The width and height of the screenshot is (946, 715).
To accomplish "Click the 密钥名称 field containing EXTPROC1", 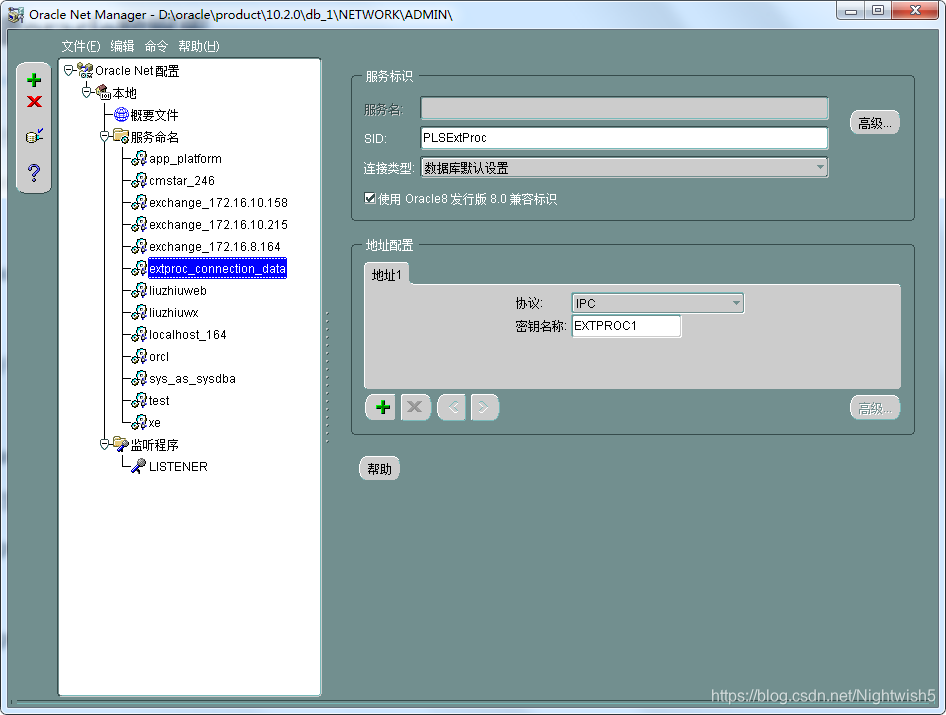I will click(626, 326).
